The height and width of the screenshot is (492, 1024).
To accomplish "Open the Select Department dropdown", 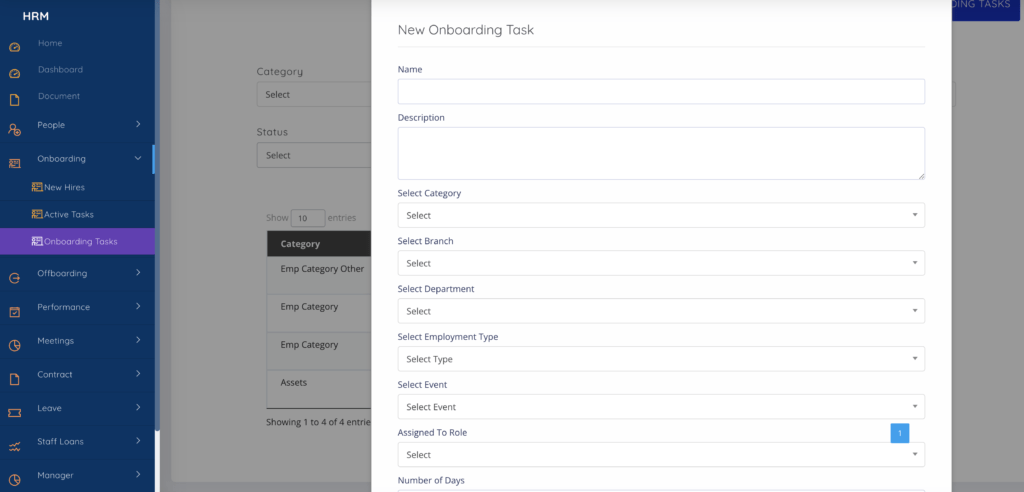I will pyautogui.click(x=661, y=311).
